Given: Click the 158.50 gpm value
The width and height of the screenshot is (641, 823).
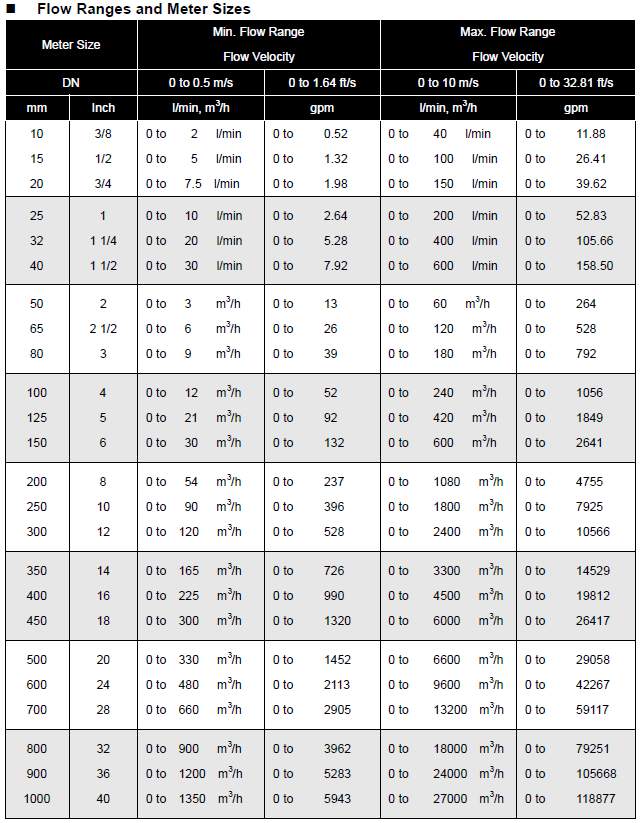Looking at the screenshot, I should 594,266.
